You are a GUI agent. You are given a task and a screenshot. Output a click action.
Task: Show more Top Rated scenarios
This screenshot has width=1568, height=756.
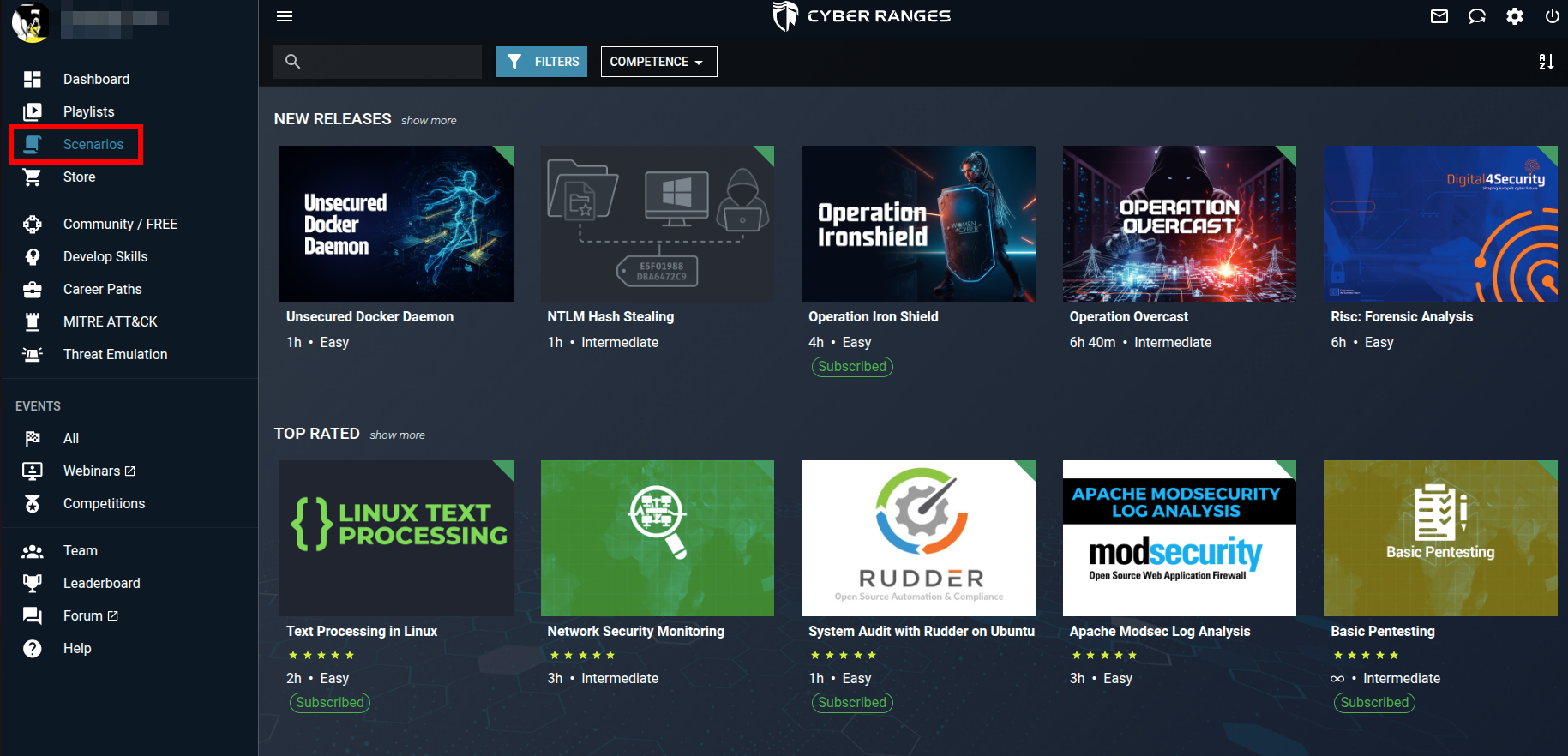click(x=397, y=435)
